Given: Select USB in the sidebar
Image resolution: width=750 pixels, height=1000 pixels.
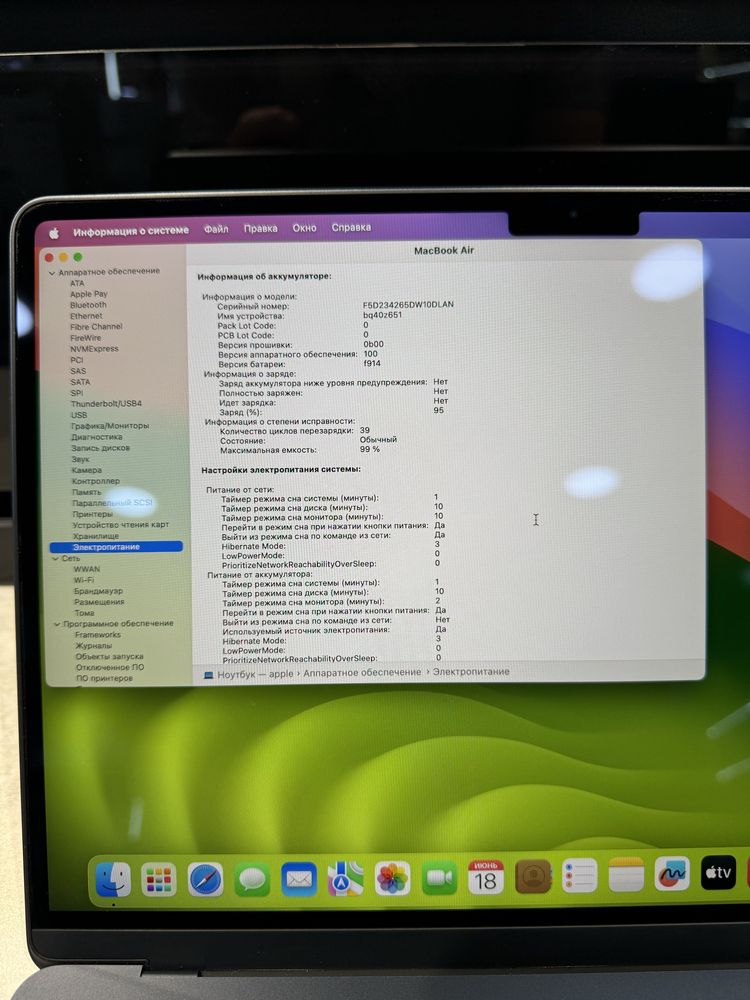Looking at the screenshot, I should 79,415.
